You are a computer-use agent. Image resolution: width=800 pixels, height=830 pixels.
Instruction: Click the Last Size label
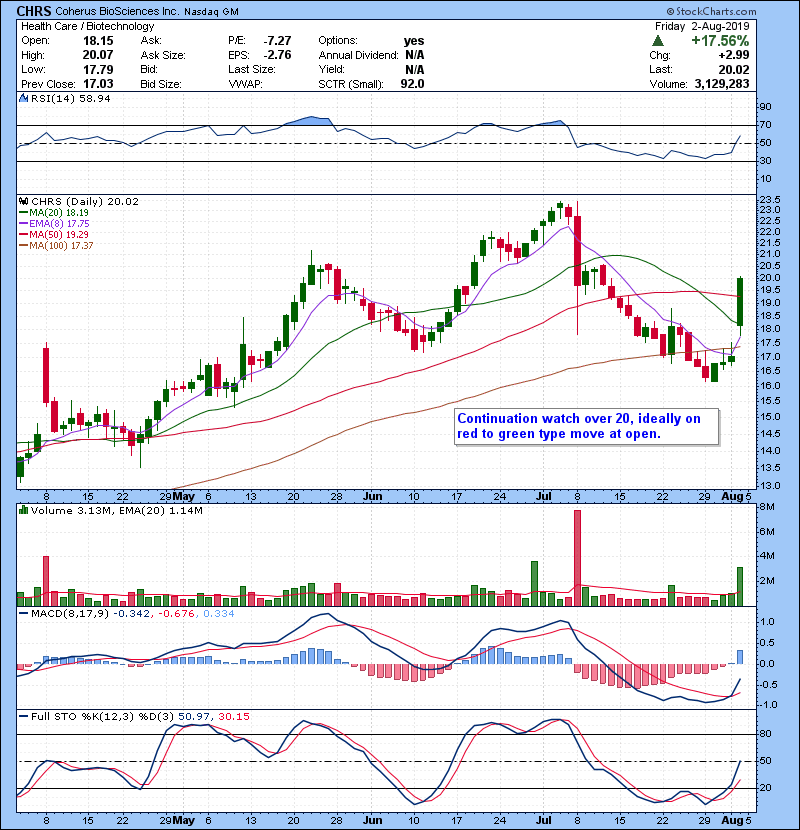[251, 69]
